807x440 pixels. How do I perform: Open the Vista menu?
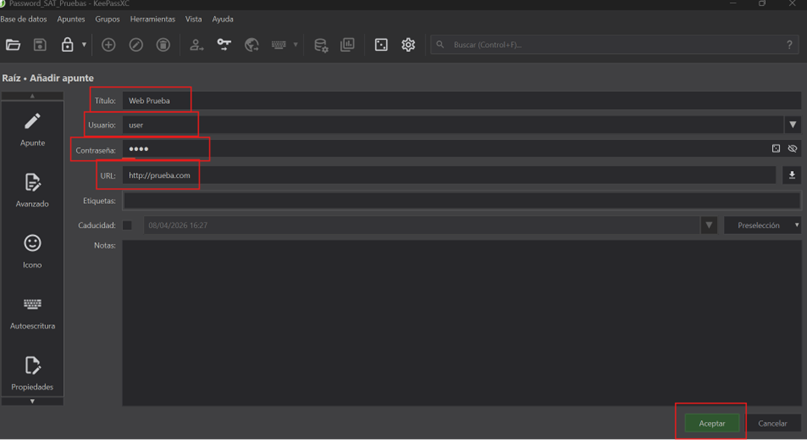tap(194, 19)
